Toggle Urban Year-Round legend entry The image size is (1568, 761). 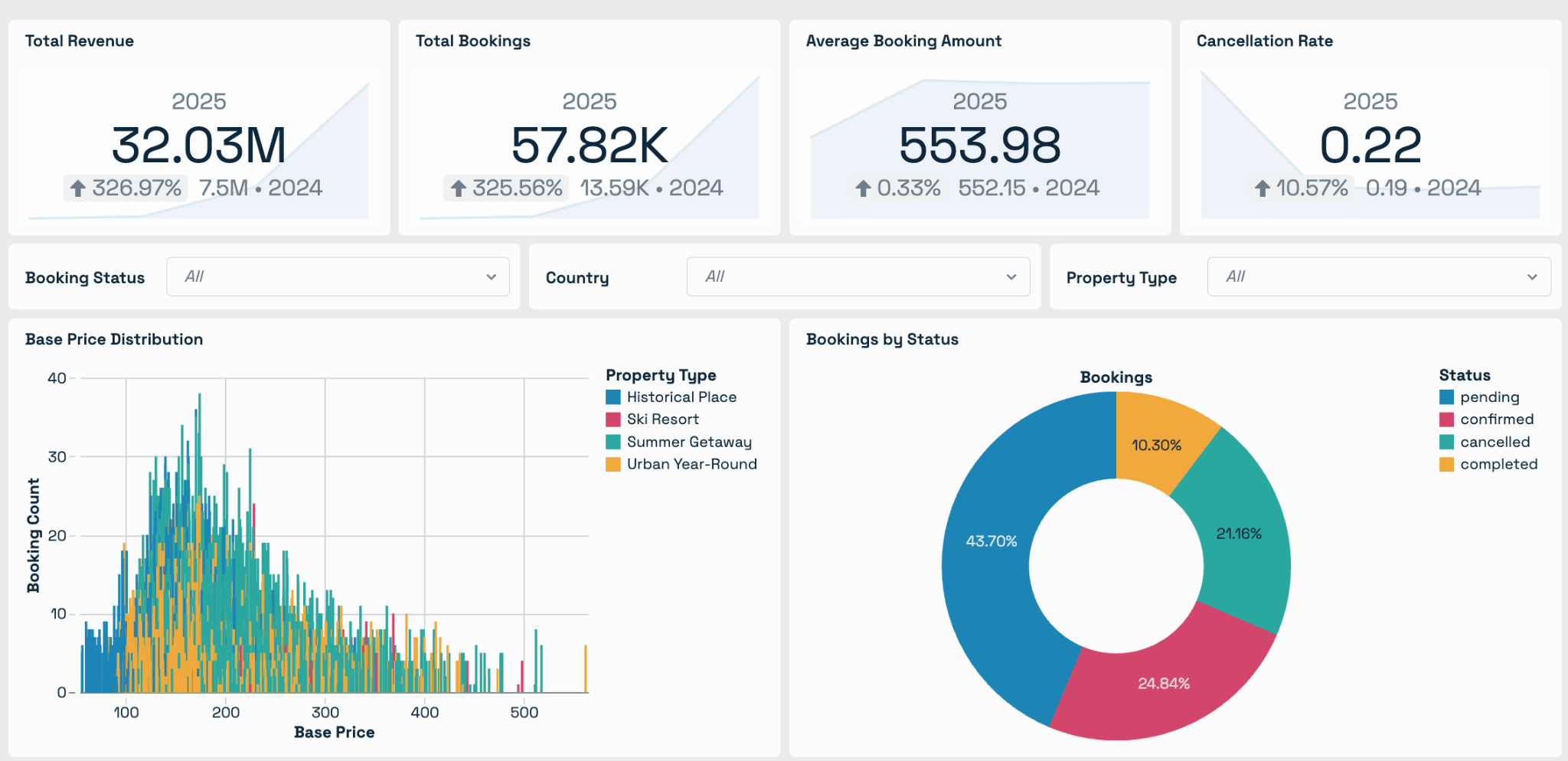[681, 464]
